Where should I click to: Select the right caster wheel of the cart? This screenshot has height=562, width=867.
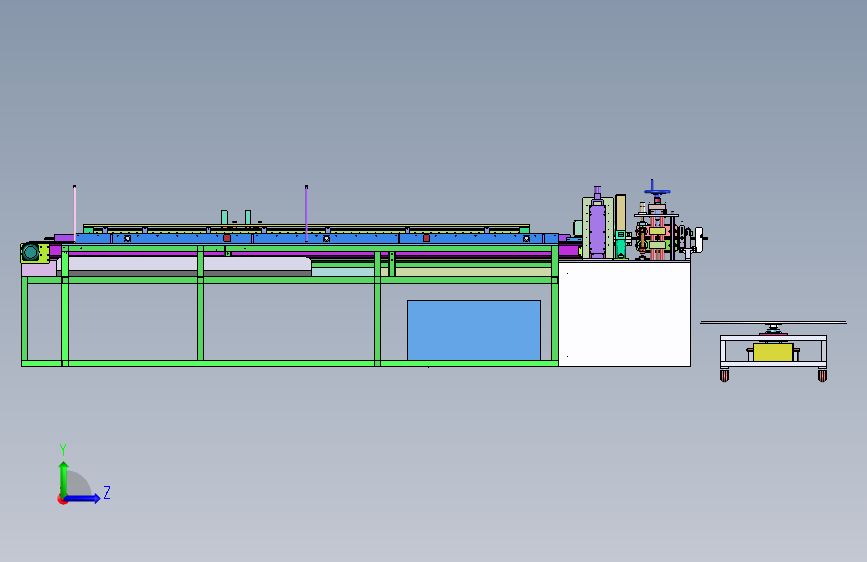coord(822,376)
